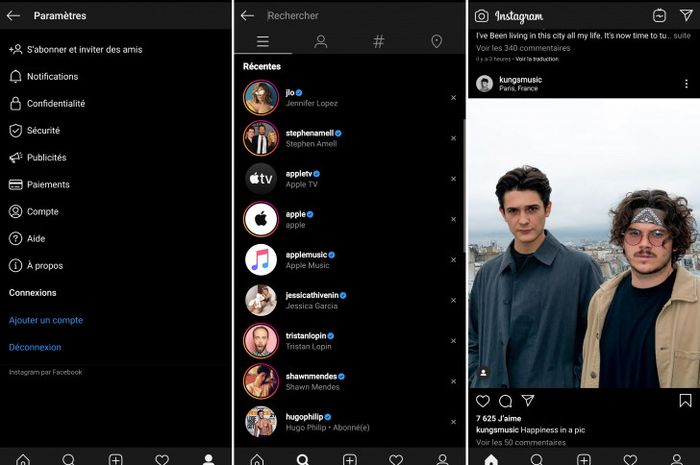
Task: Remove appletv from recent searches
Action: [453, 179]
